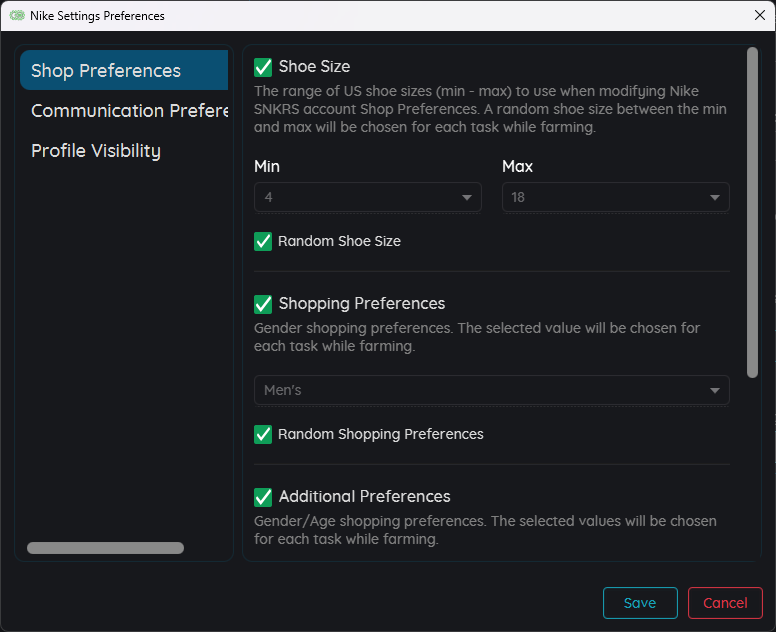
Task: Open the Min shoe size dropdown
Action: click(x=367, y=198)
